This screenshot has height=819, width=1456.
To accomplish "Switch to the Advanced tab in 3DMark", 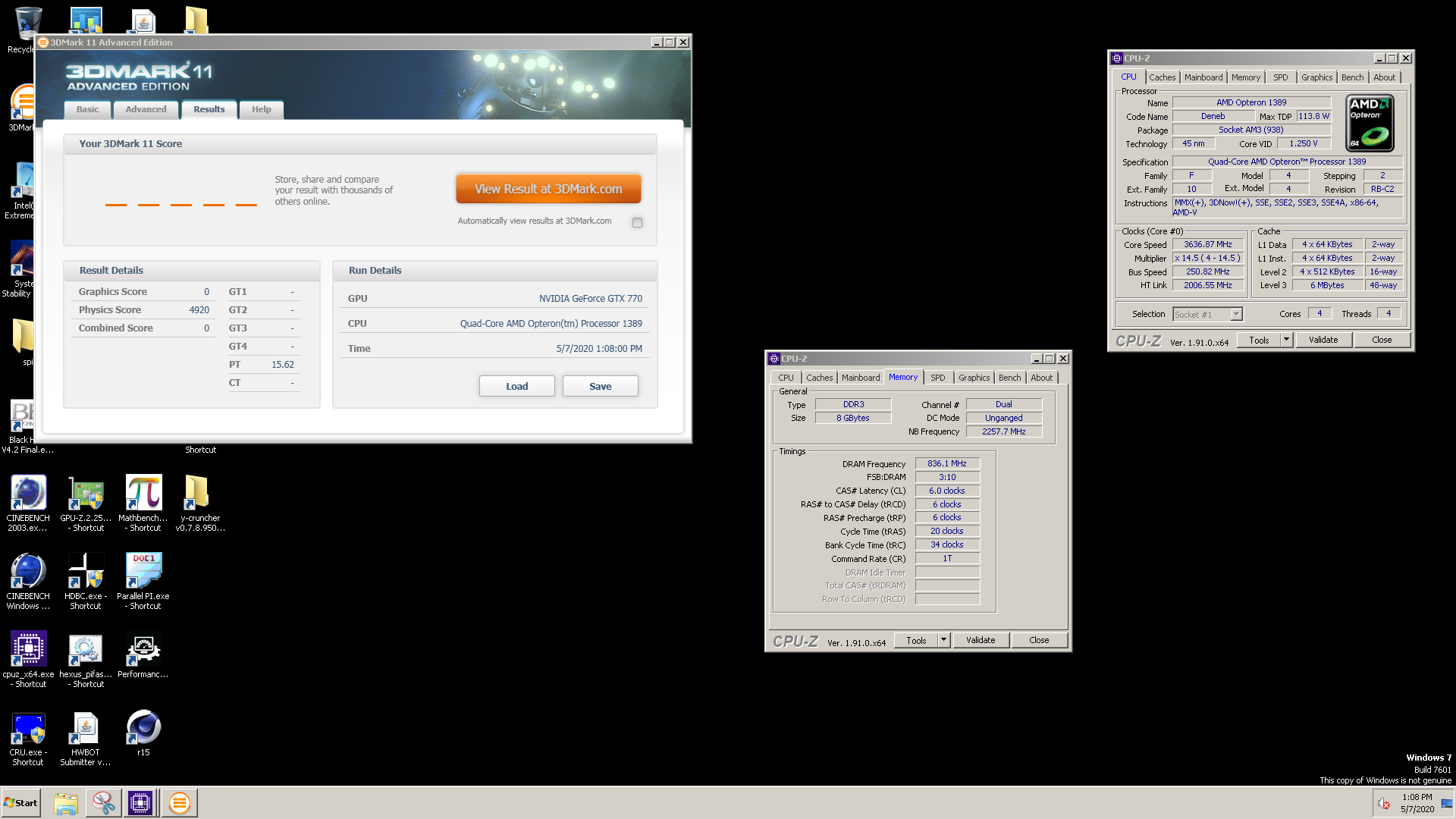I will [x=146, y=109].
